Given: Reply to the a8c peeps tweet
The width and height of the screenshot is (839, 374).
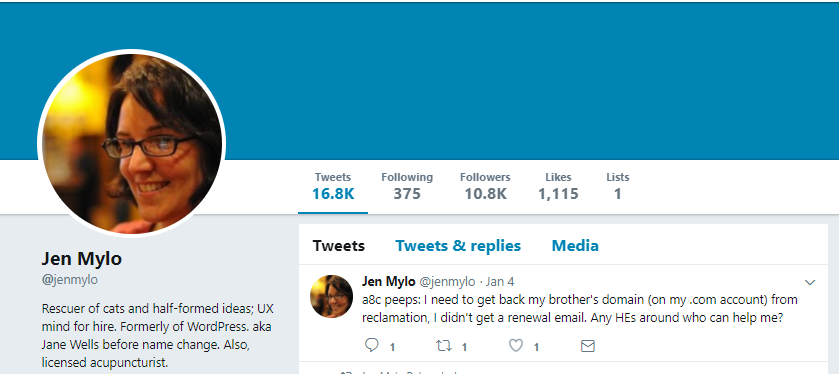Looking at the screenshot, I should [372, 346].
